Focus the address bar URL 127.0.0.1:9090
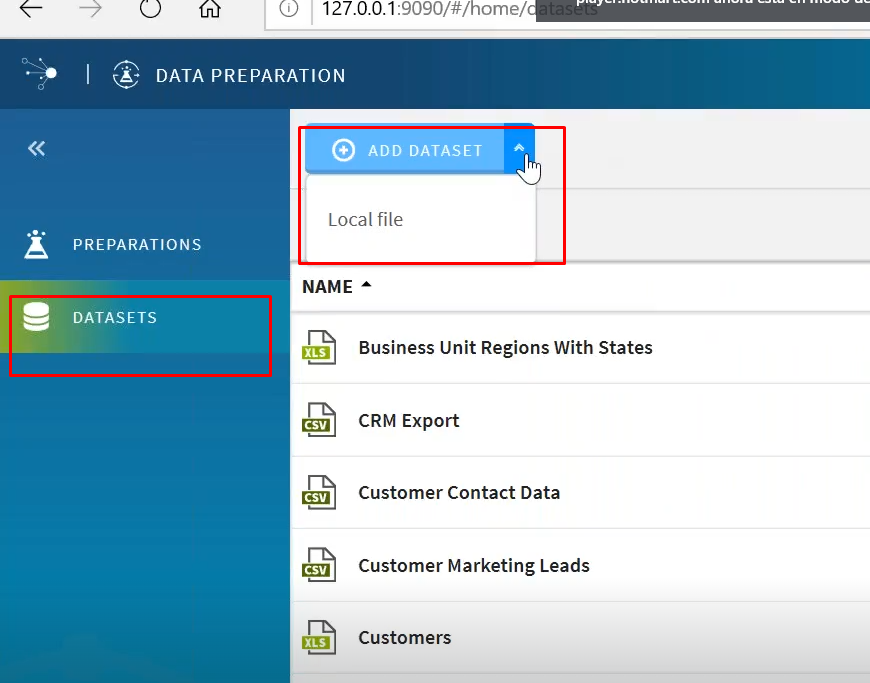This screenshot has width=870, height=683. point(459,9)
